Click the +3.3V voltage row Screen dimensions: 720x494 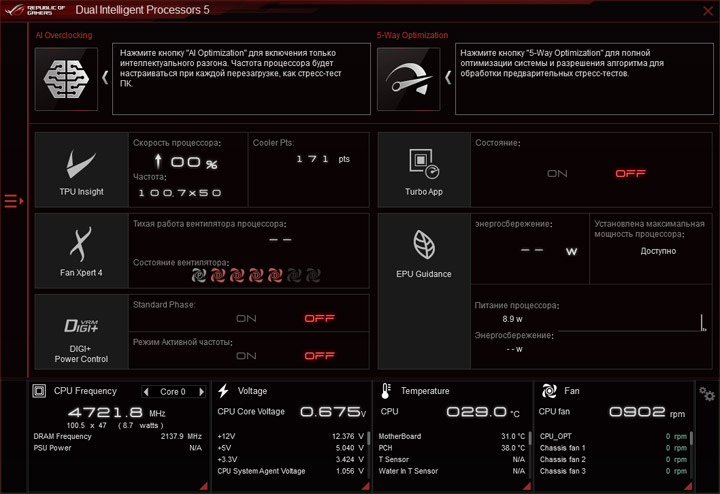pos(290,459)
